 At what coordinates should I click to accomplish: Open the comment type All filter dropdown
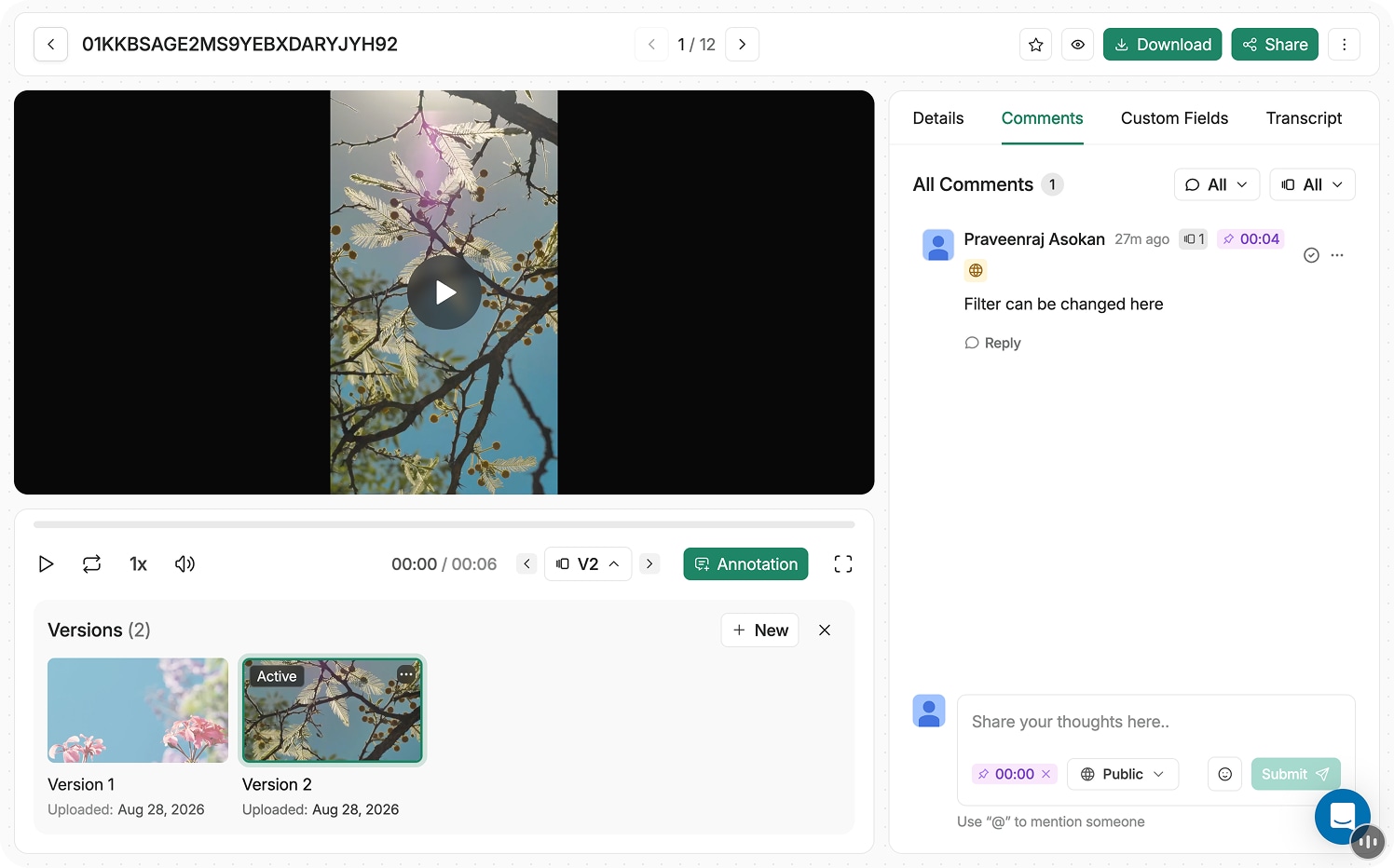(1216, 184)
